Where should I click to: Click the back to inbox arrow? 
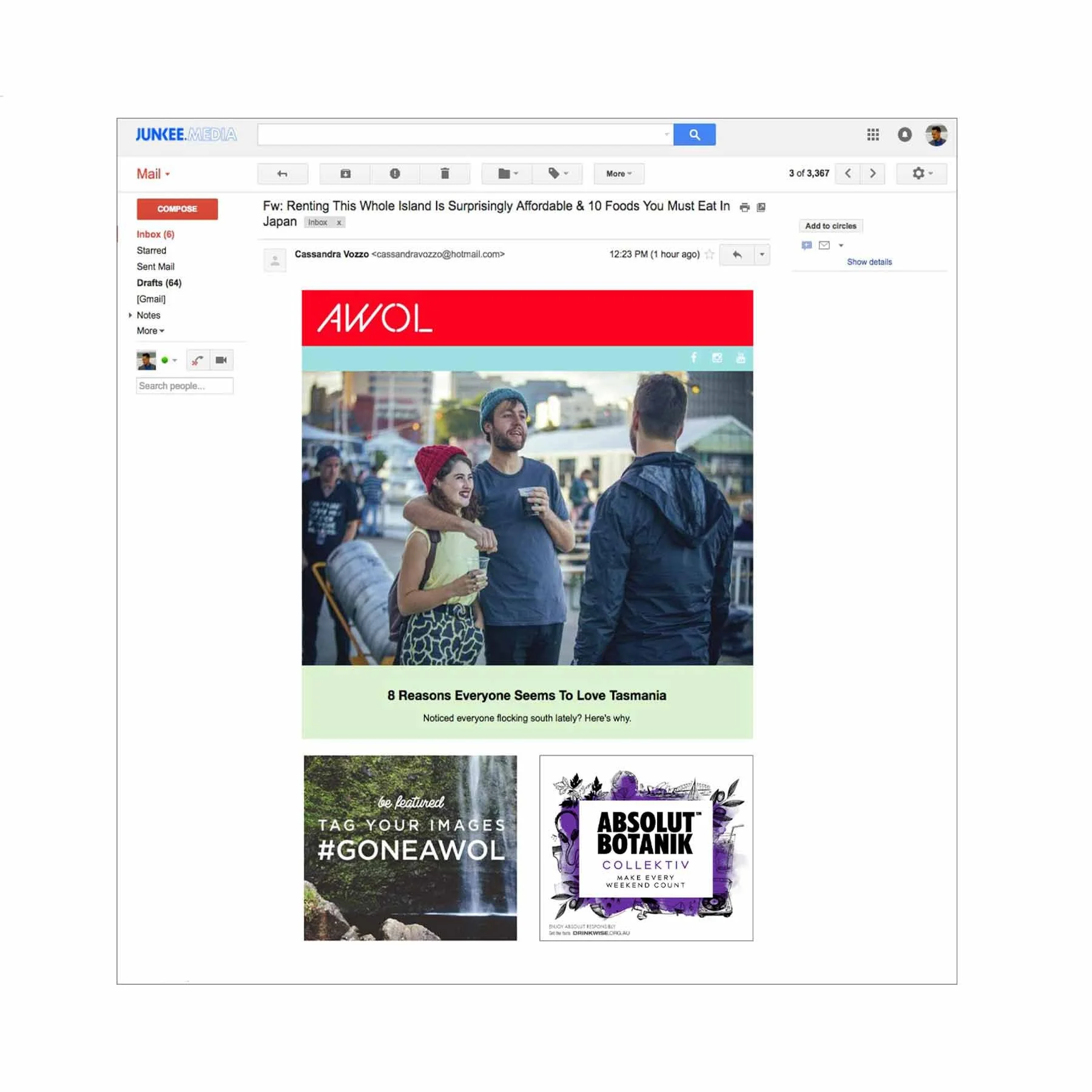pos(283,174)
